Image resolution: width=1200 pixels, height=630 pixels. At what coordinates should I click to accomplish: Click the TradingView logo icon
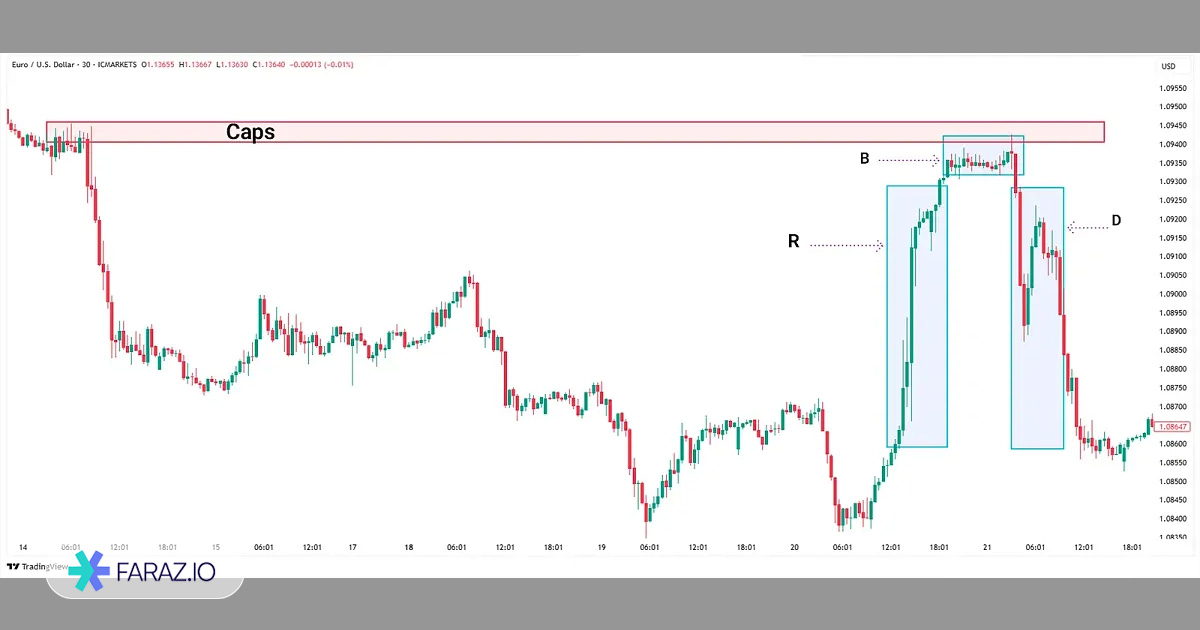tap(12, 567)
